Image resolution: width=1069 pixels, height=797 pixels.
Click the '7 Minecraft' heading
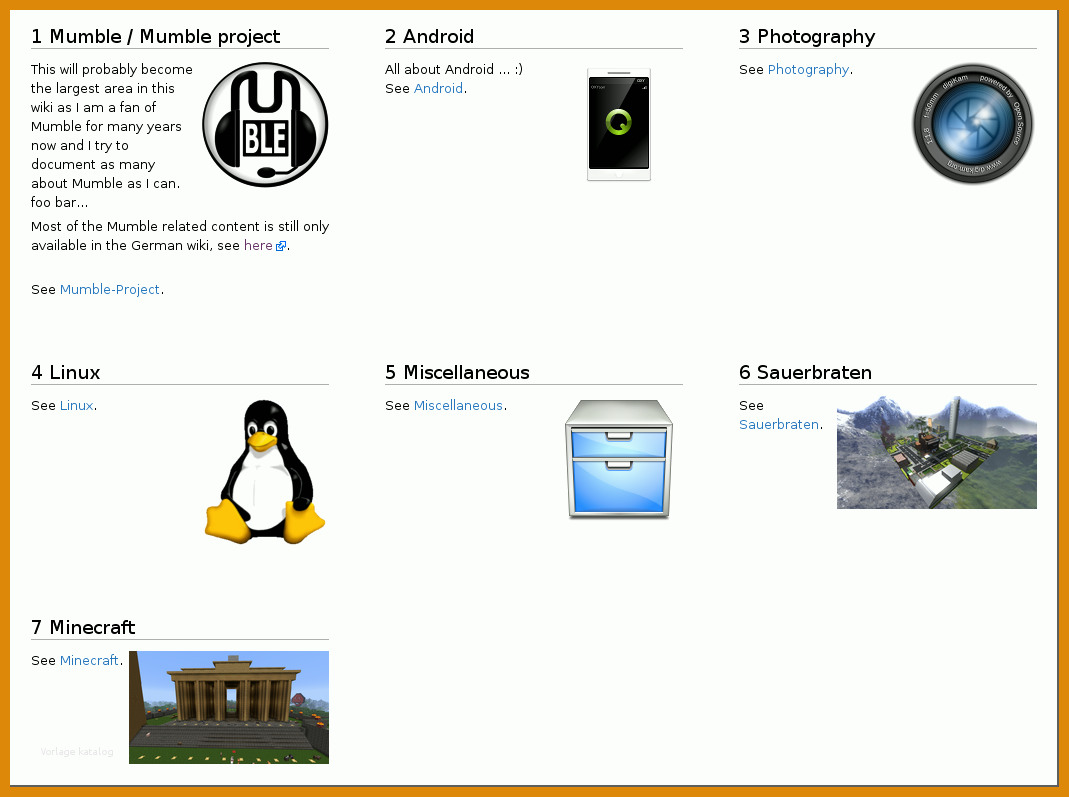(x=83, y=627)
